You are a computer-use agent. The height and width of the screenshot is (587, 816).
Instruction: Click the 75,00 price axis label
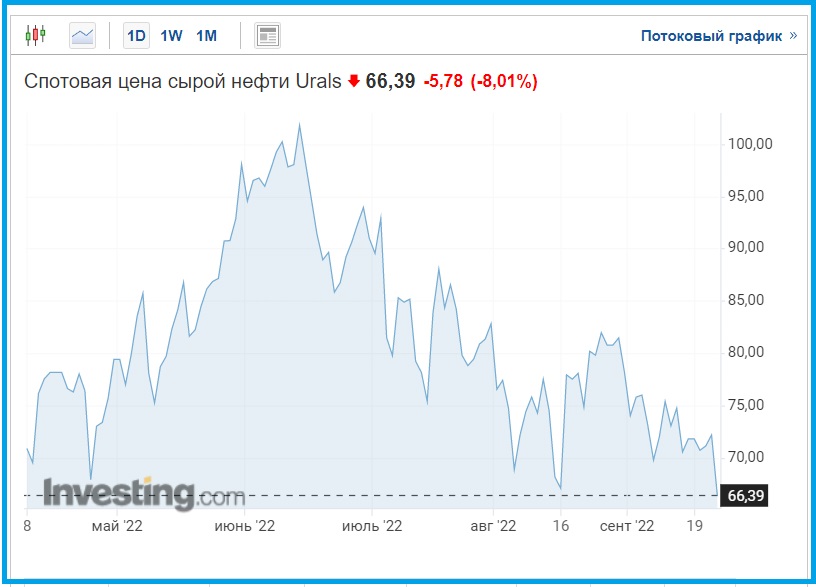[746, 404]
